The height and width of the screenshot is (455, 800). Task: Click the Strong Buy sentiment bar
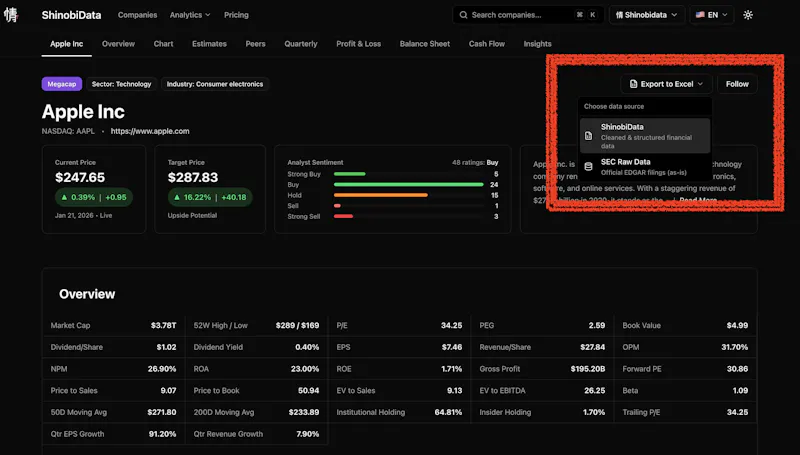point(350,174)
